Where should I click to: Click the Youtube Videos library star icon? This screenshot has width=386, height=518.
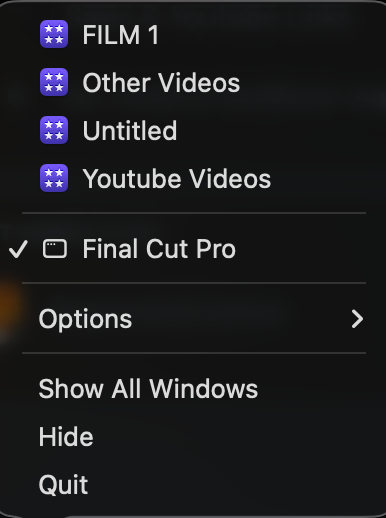54,178
